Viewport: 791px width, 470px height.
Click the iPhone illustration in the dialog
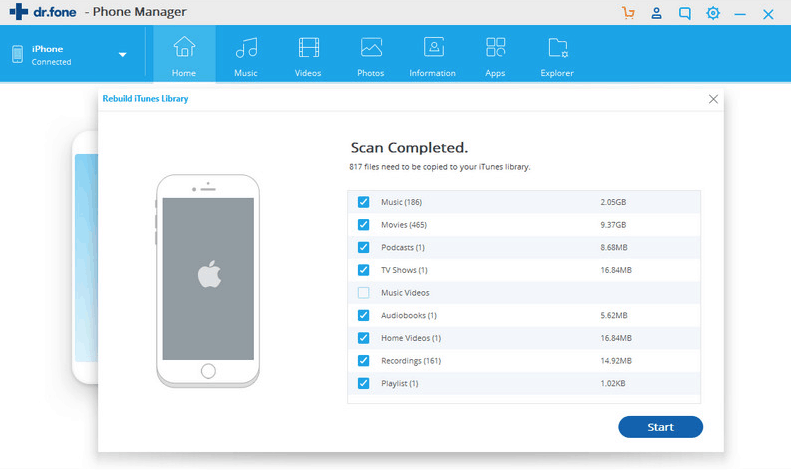[x=208, y=281]
